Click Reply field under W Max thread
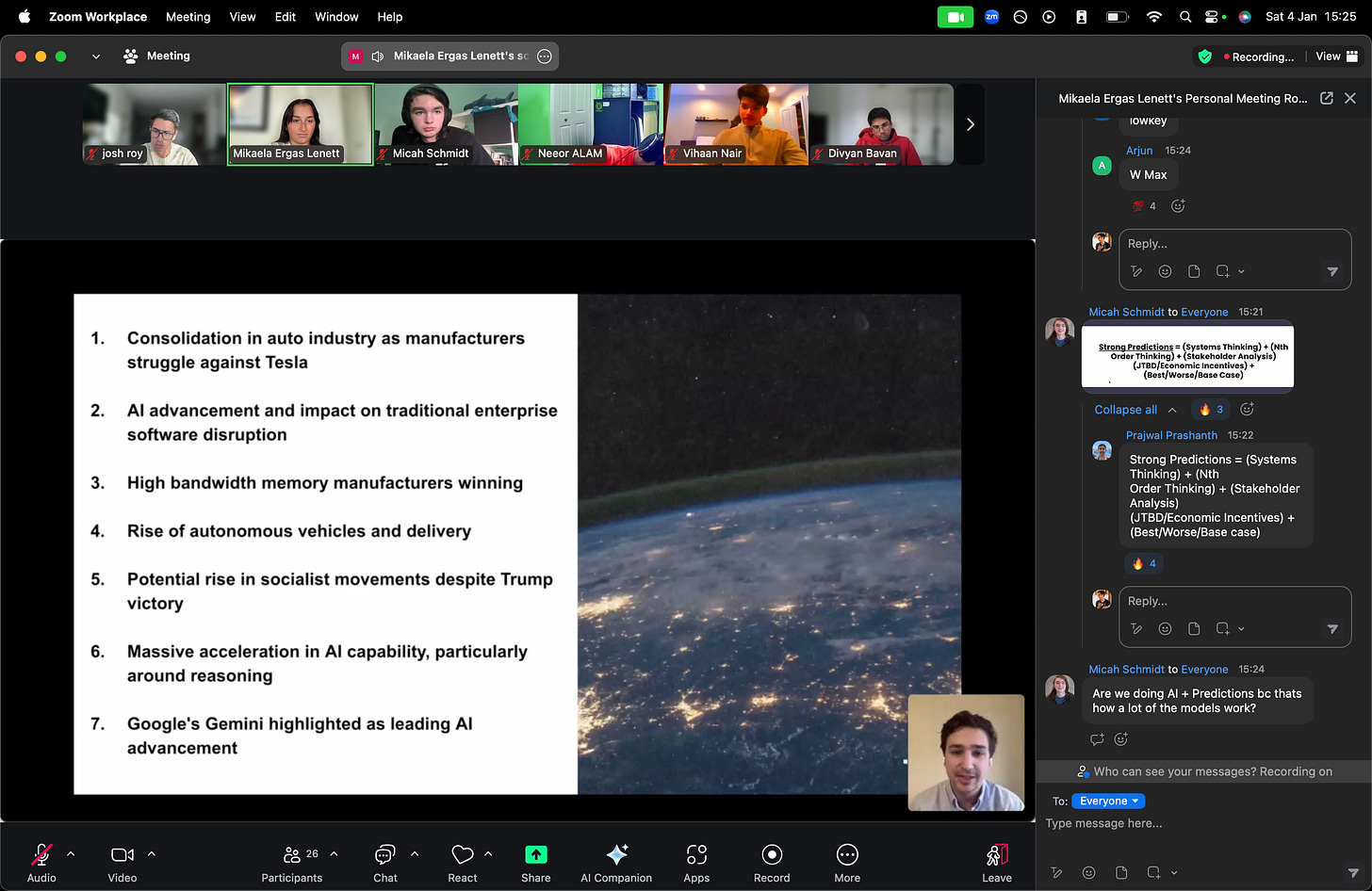This screenshot has height=891, width=1372. coord(1234,244)
